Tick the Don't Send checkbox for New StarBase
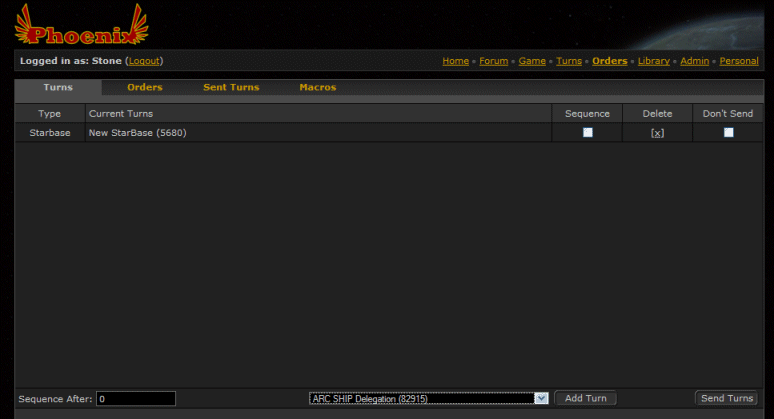This screenshot has height=419, width=774. [x=729, y=132]
